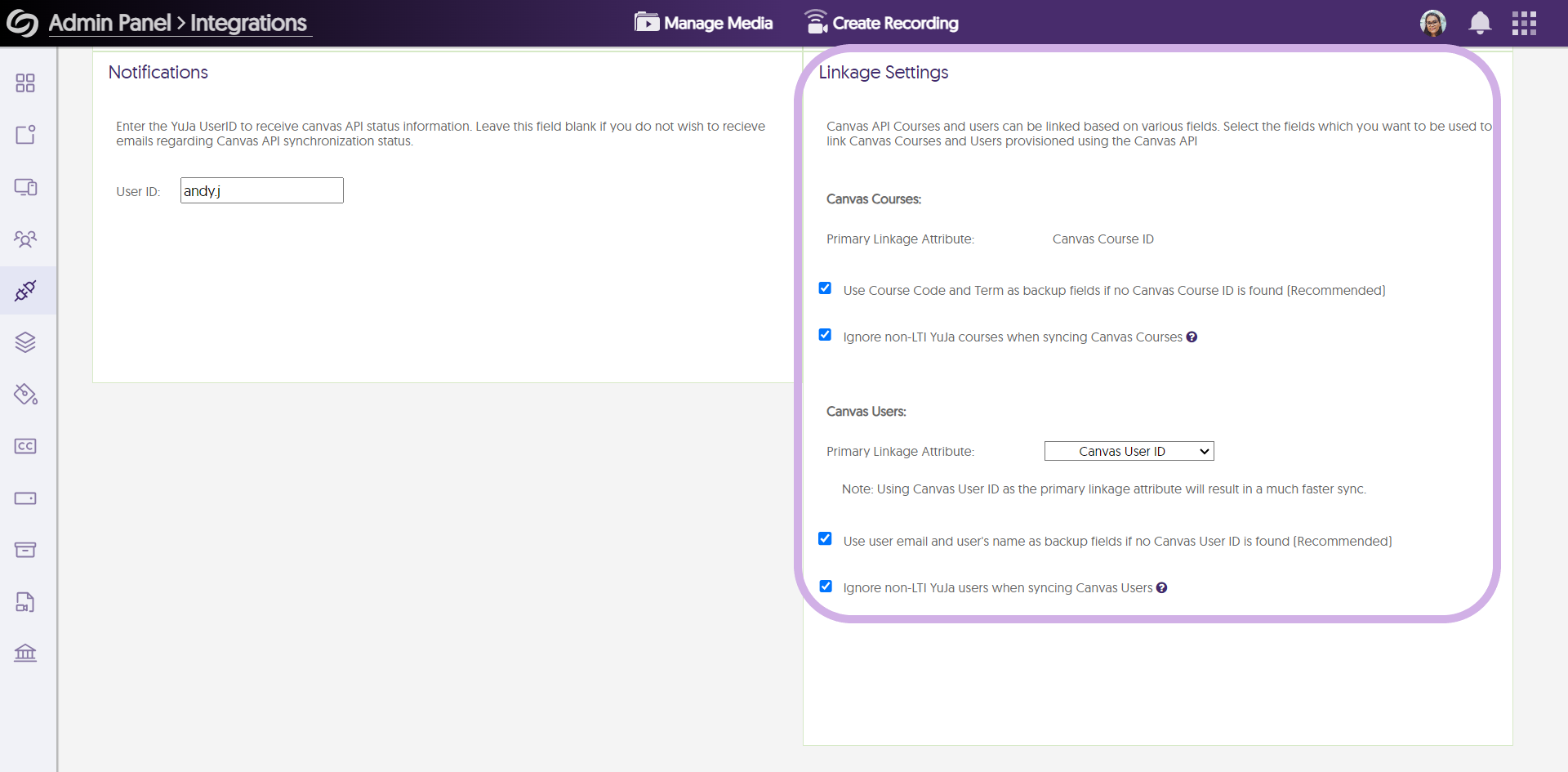1568x772 pixels.
Task: Open the stacked layers sidebar icon
Action: pyautogui.click(x=25, y=342)
